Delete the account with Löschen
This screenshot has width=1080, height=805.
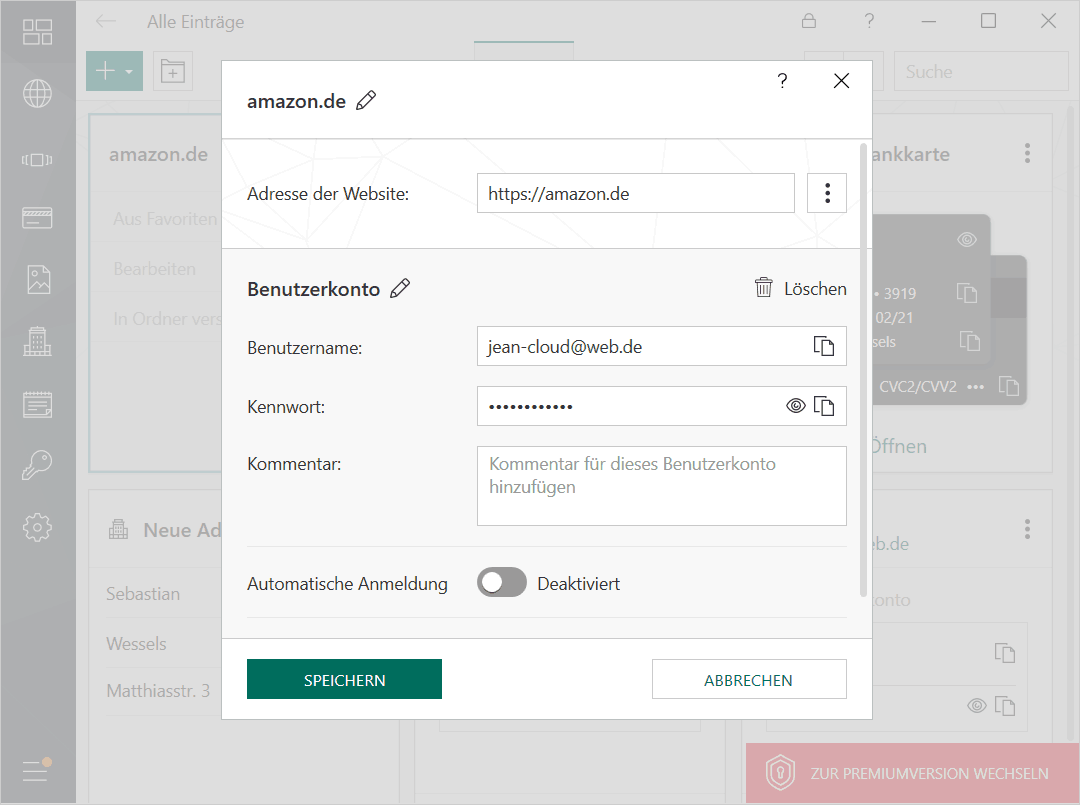tap(801, 288)
